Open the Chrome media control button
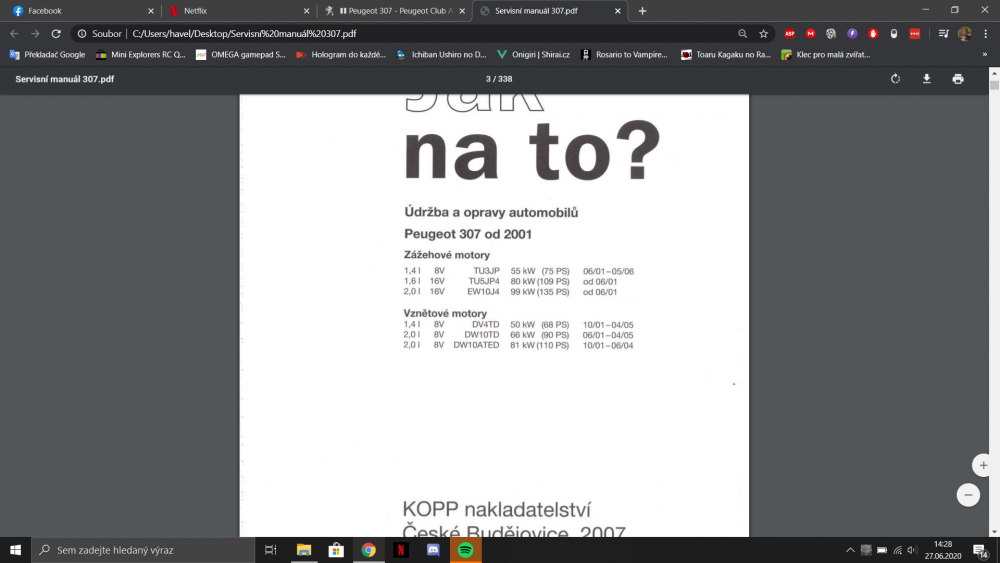Screen dimensions: 1000x563 point(943,33)
